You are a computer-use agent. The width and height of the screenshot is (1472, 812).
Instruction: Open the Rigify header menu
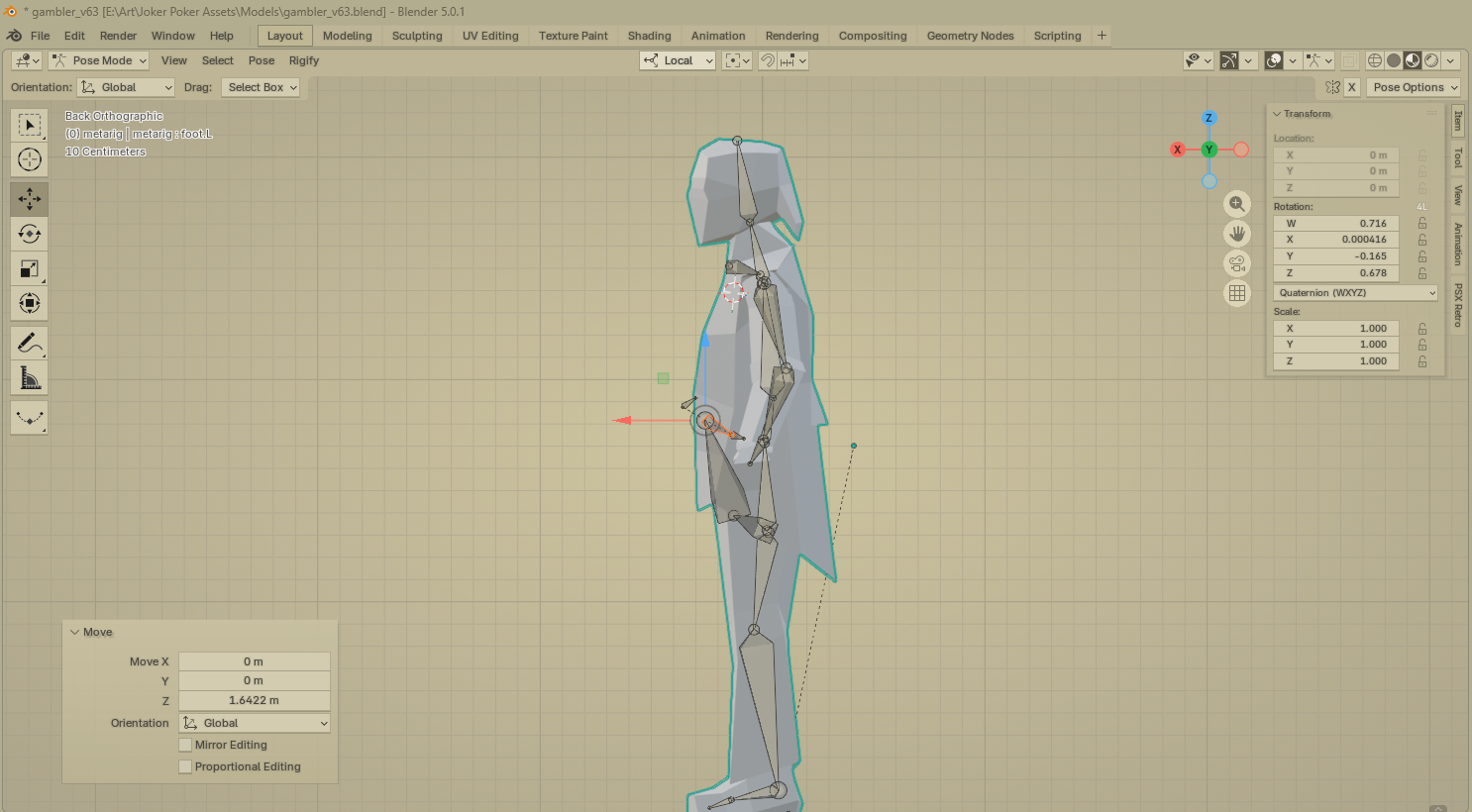pyautogui.click(x=304, y=60)
